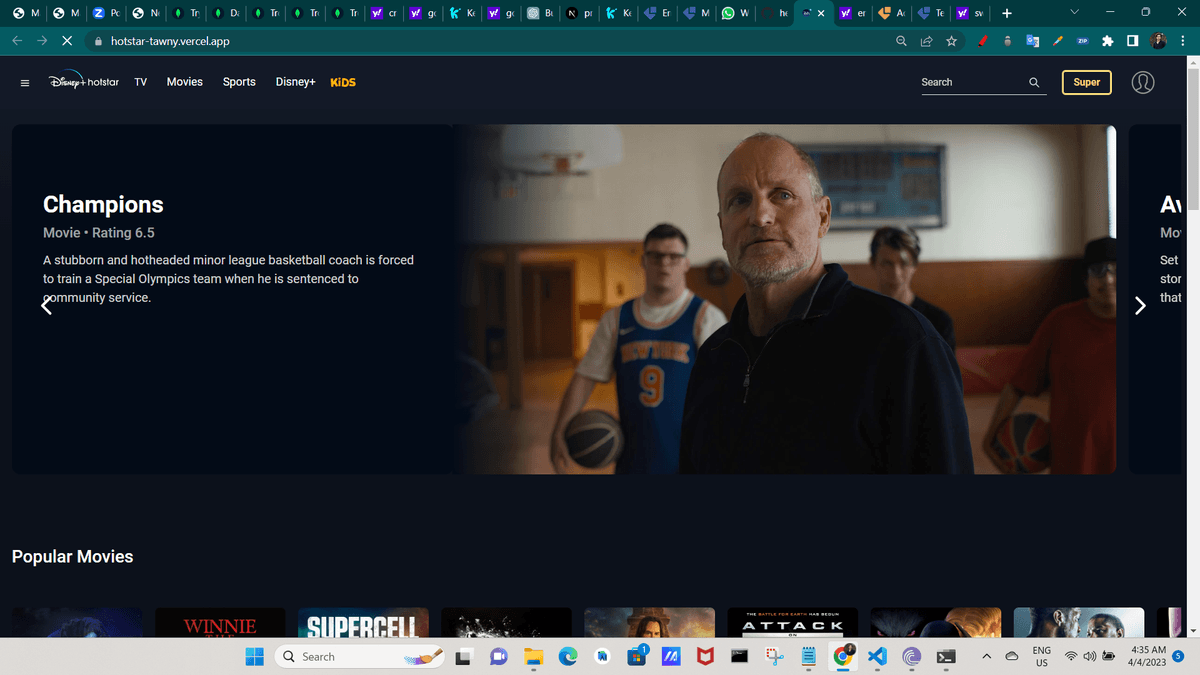Toggle the browser side panel icon
1200x675 pixels.
[x=1133, y=41]
